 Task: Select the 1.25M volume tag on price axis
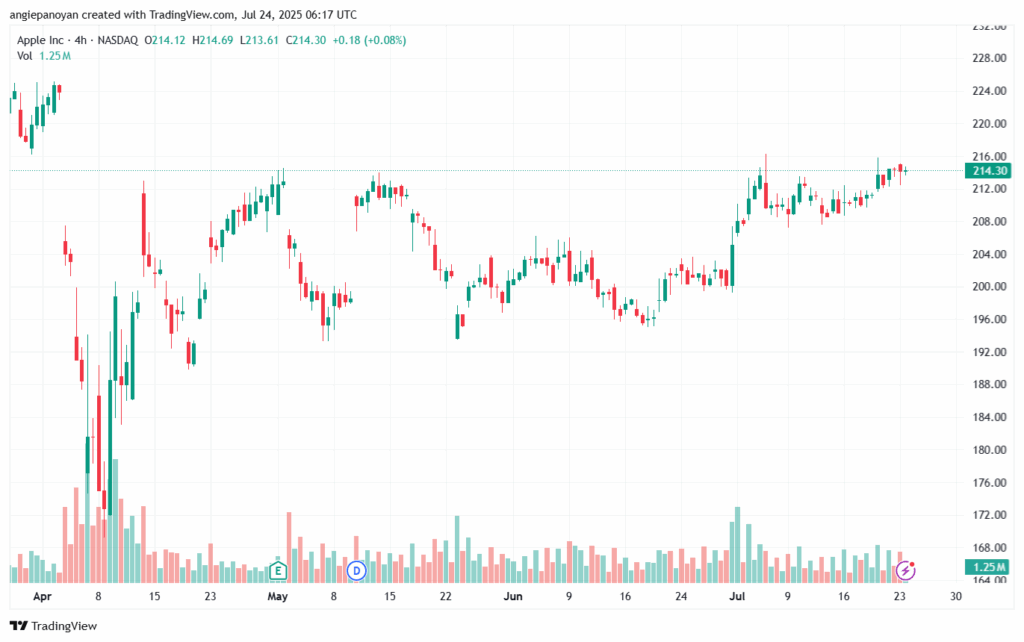point(989,567)
